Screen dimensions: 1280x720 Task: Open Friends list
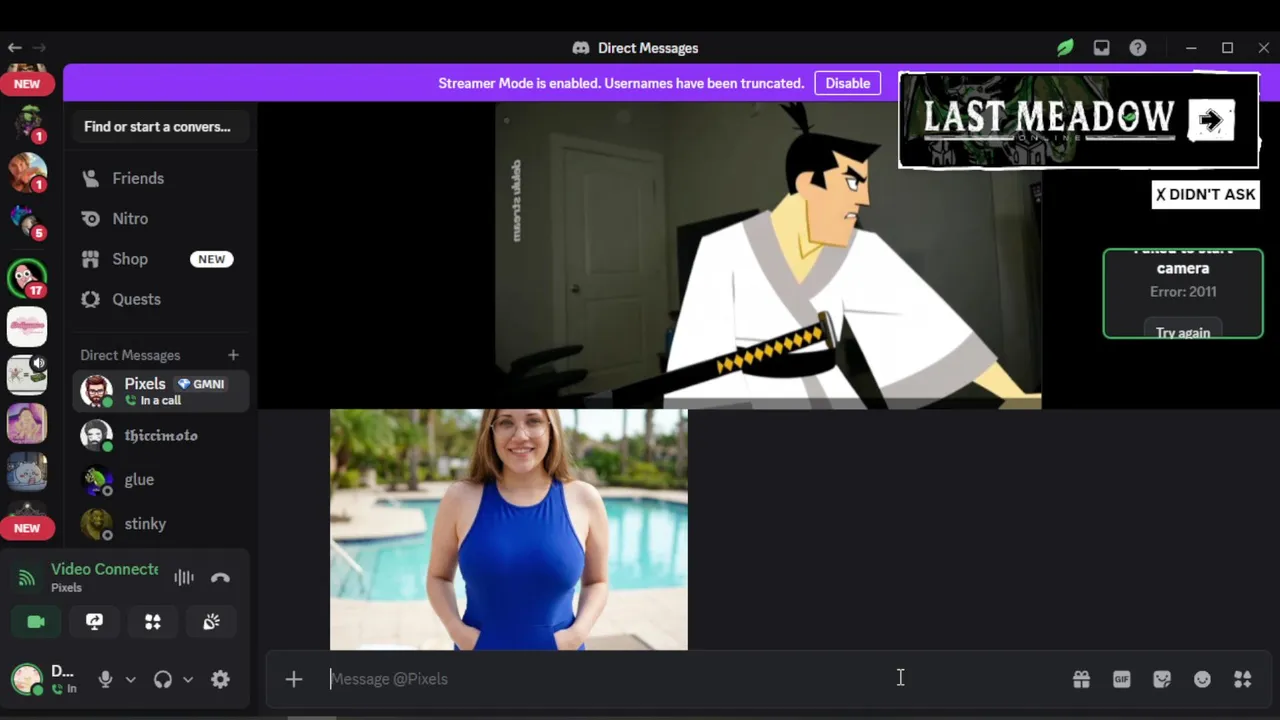160,178
